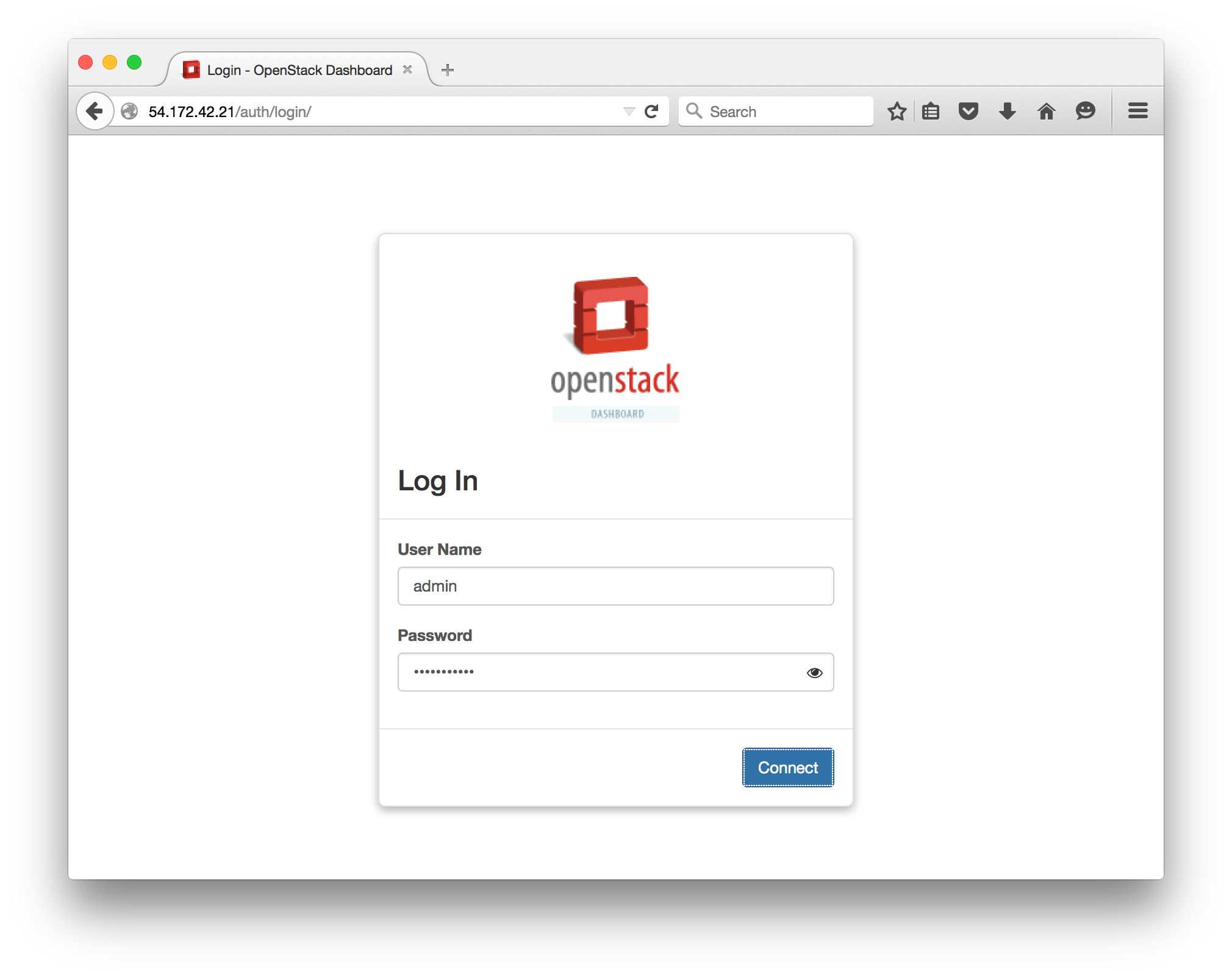1232x977 pixels.
Task: Reload the page with the refresh icon
Action: 651,111
